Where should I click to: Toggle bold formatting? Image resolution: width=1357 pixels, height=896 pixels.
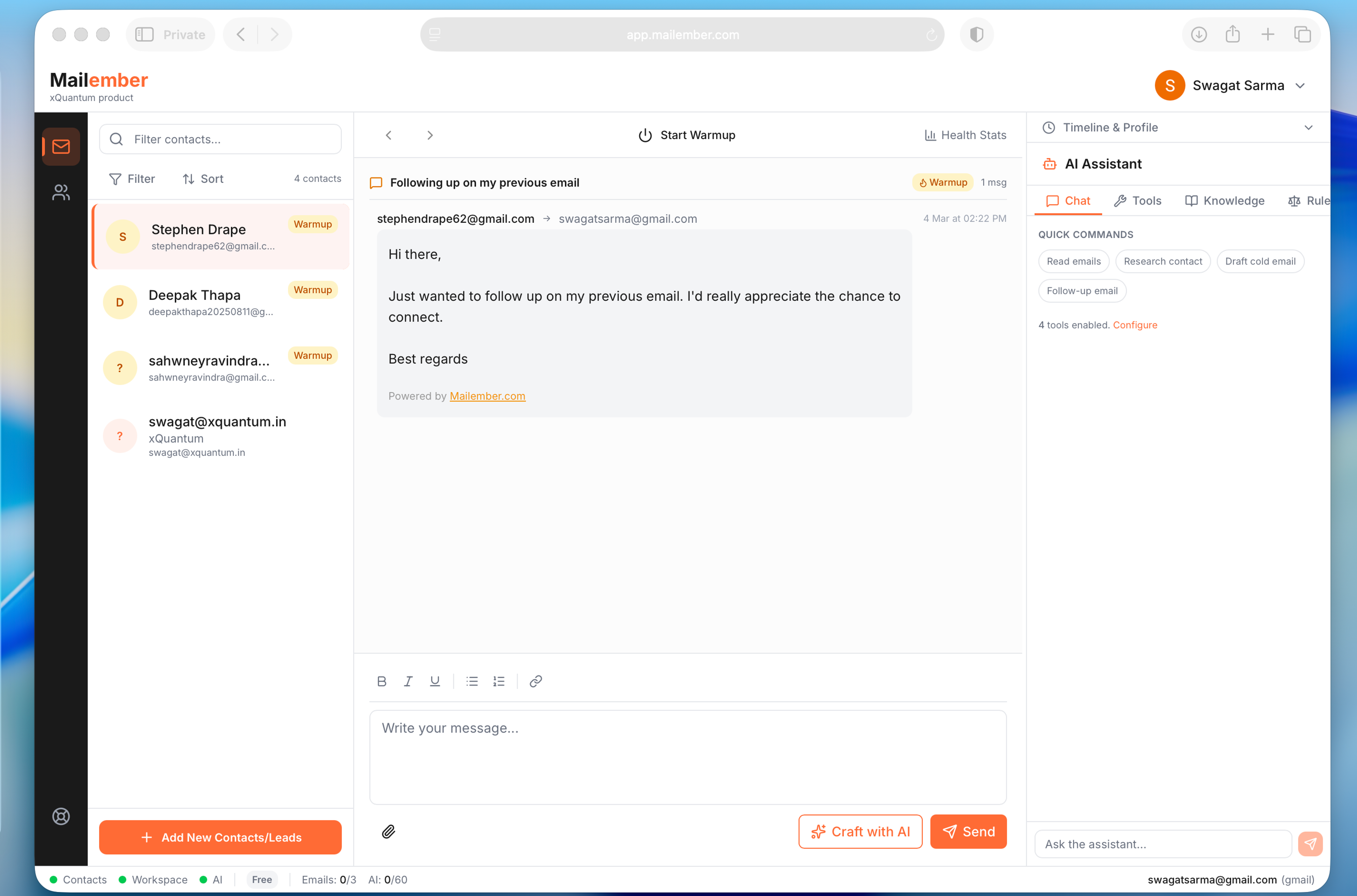click(x=382, y=681)
